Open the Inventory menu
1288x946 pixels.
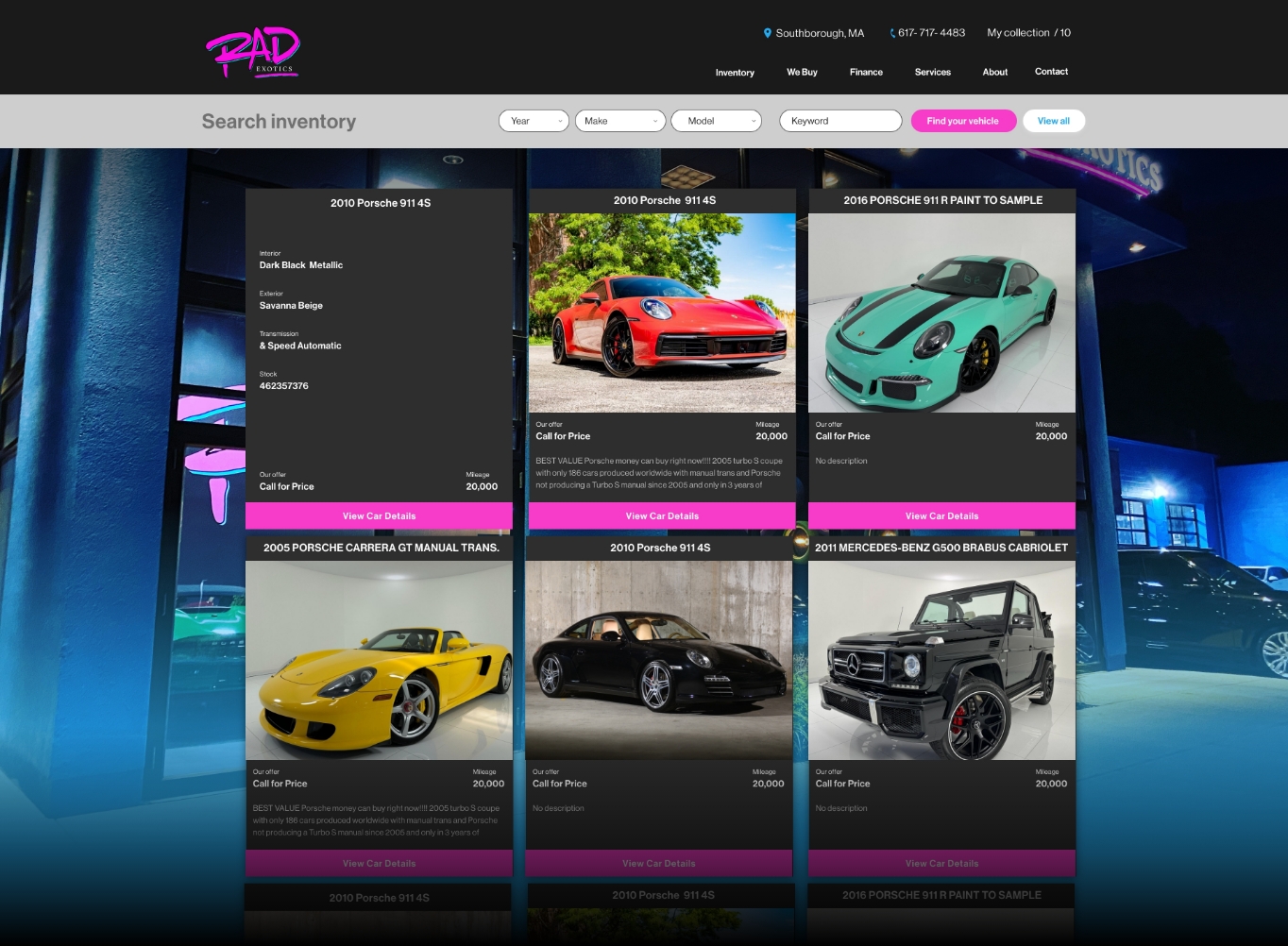735,73
